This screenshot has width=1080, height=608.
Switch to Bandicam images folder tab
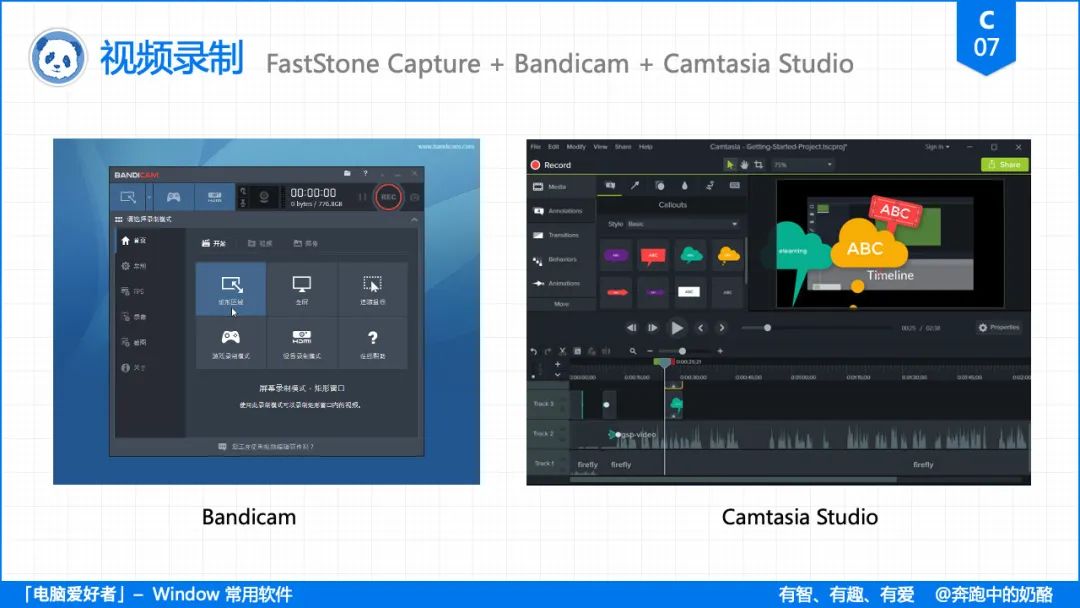pos(306,243)
